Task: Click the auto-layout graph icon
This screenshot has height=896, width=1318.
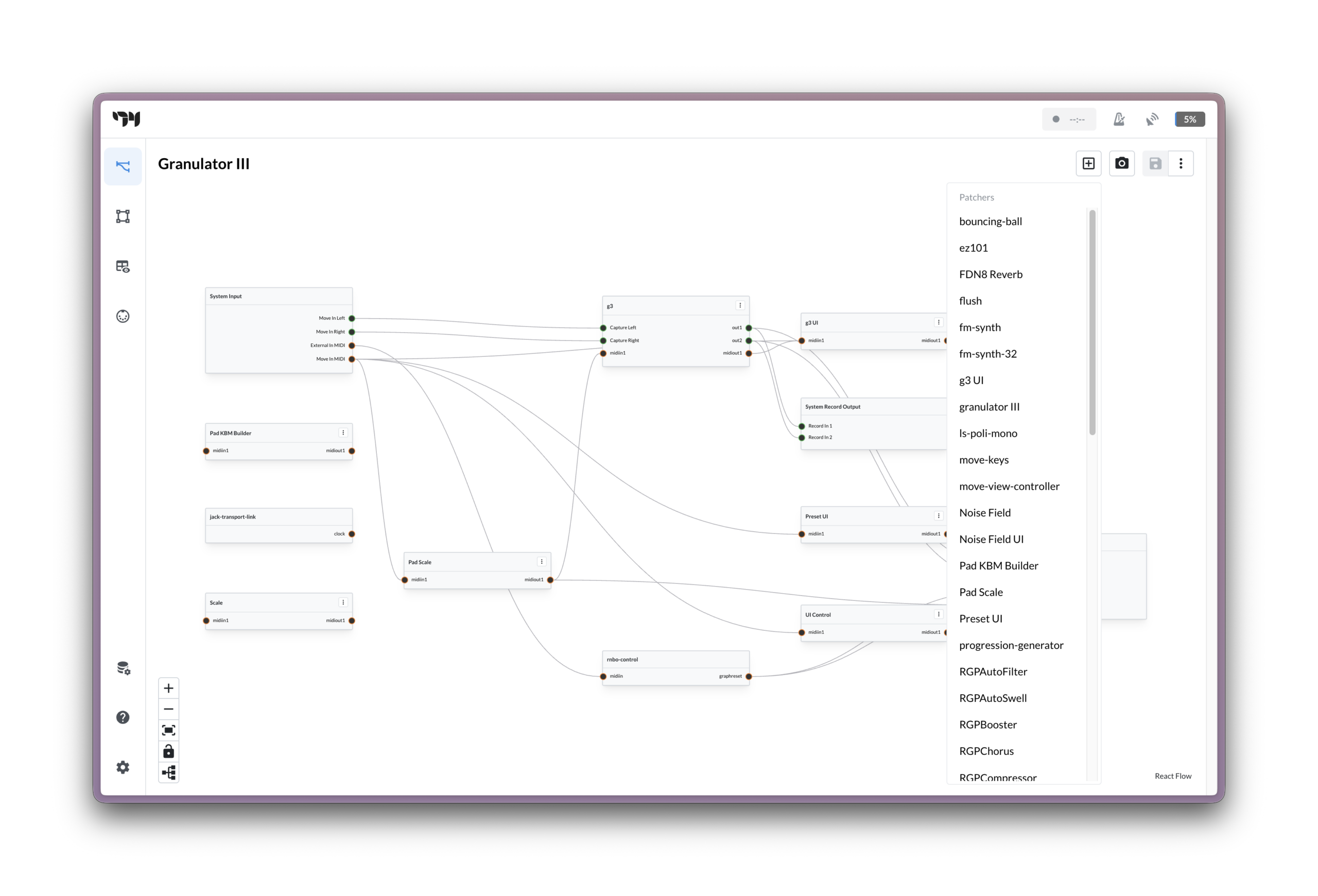Action: [168, 772]
